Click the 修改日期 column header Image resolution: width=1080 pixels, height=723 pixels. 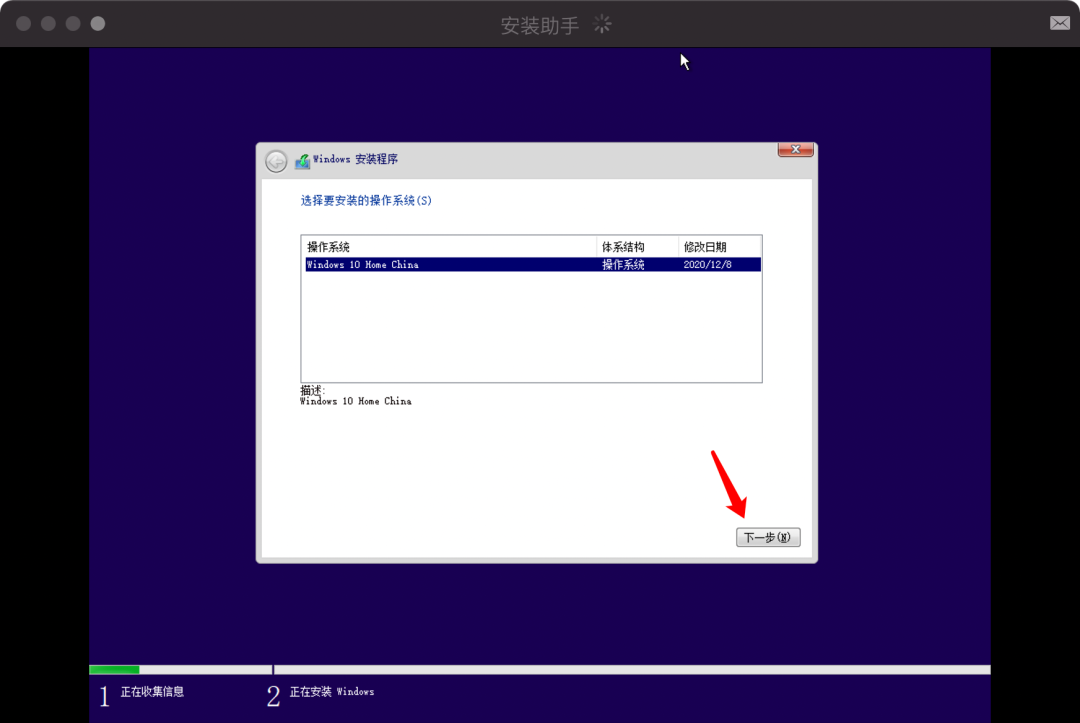coord(720,247)
